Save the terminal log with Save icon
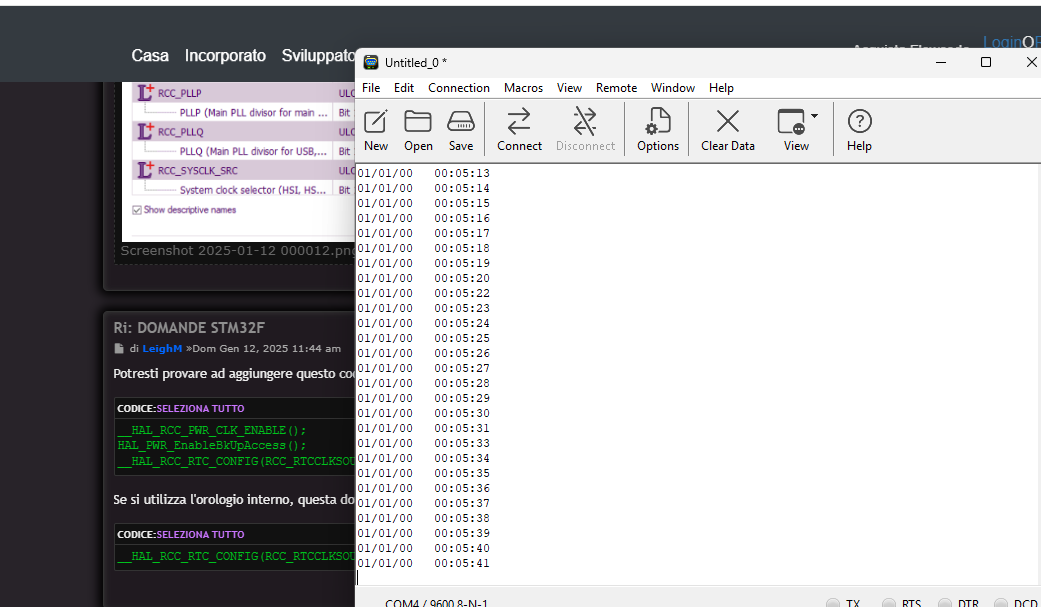1041x607 pixels. click(x=461, y=130)
